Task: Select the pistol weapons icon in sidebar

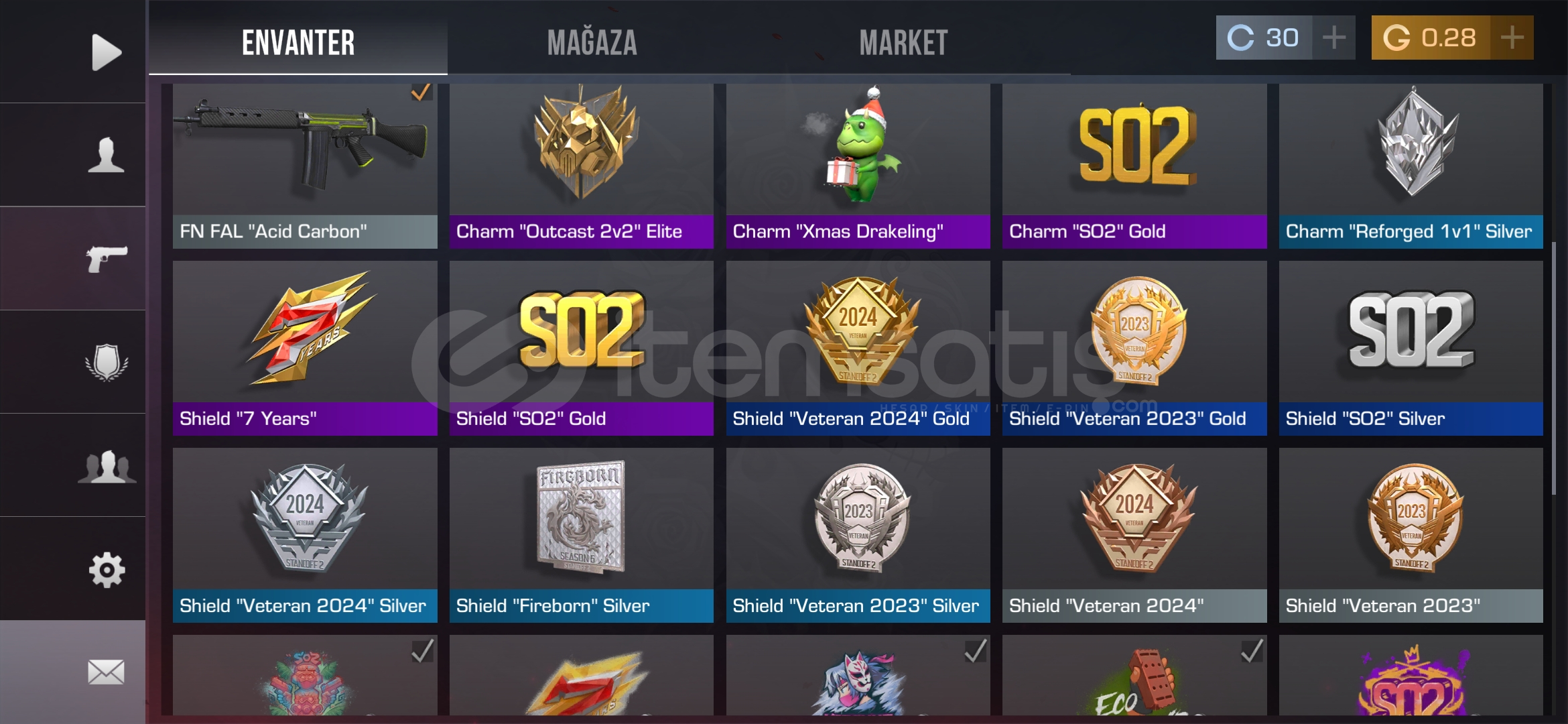Action: [107, 259]
